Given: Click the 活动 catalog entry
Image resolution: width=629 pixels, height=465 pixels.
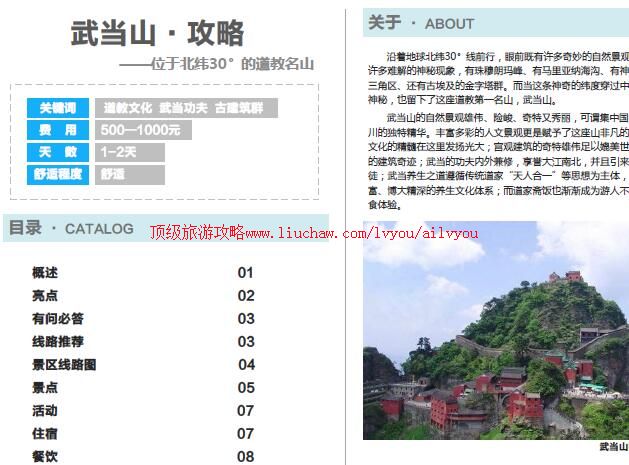Looking at the screenshot, I should point(45,410).
